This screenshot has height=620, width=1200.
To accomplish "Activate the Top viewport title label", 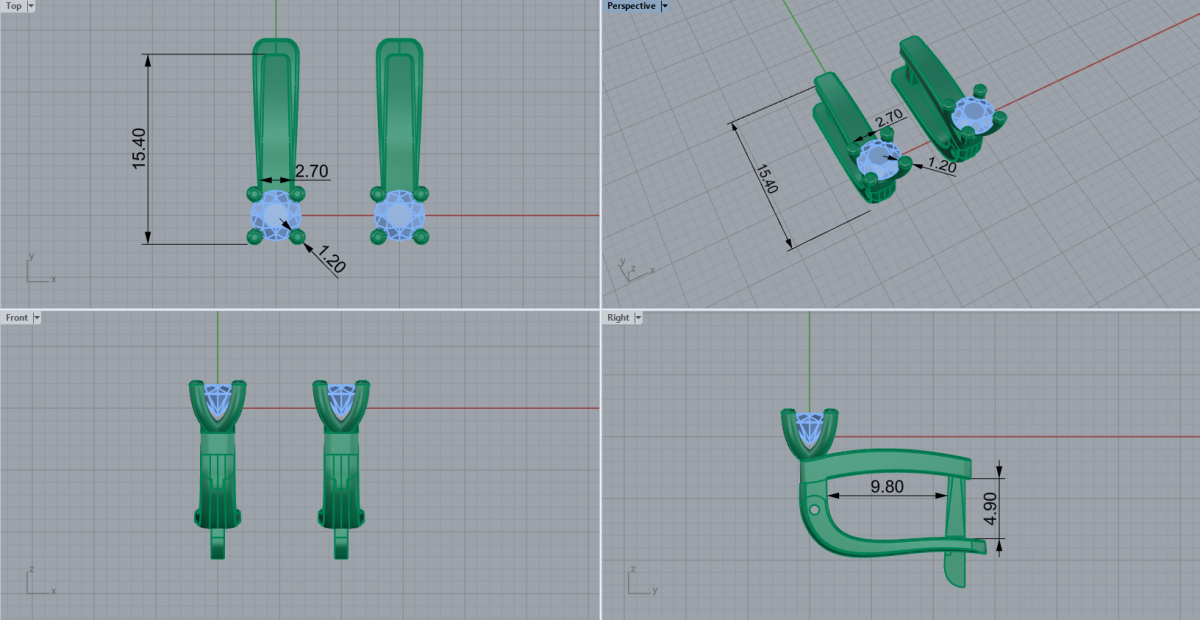I will (14, 6).
